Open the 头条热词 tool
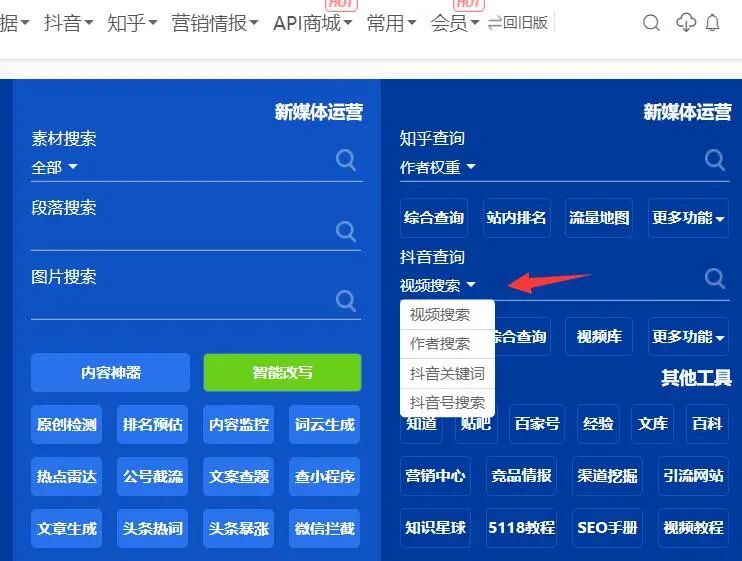742x561 pixels. tap(152, 528)
